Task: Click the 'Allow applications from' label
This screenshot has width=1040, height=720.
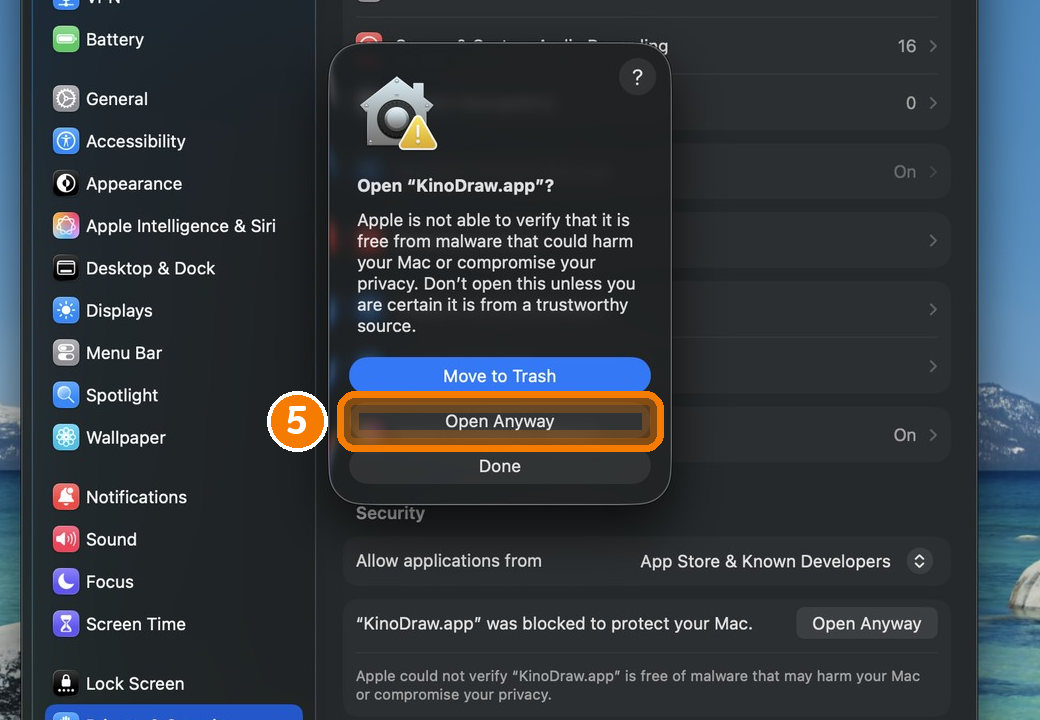Action: tap(449, 561)
